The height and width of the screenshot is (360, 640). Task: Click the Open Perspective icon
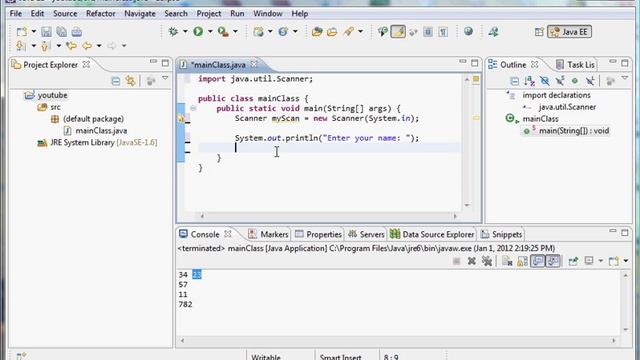click(x=539, y=32)
